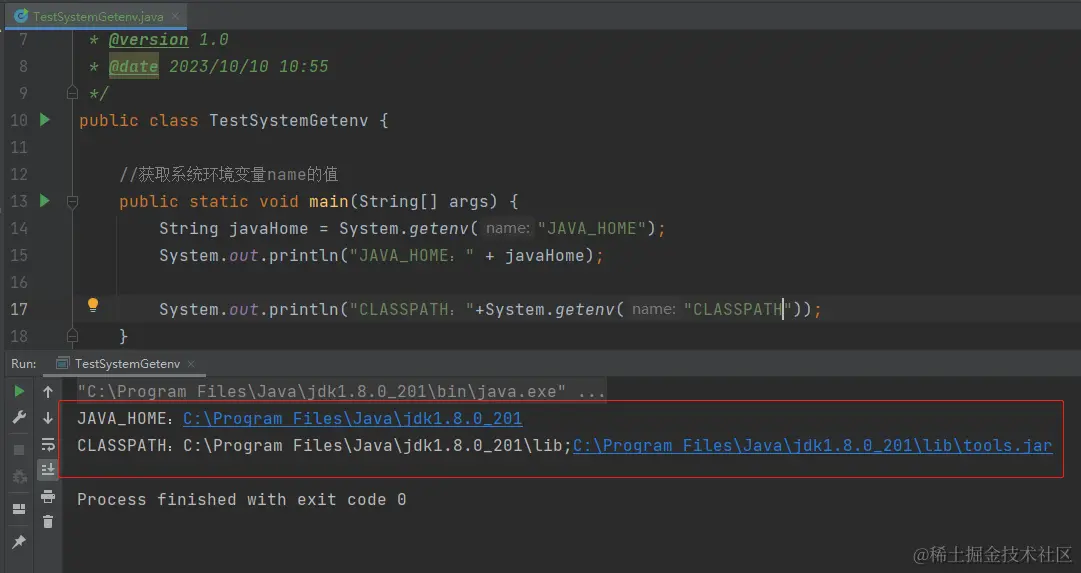This screenshot has height=573, width=1081.
Task: Print the console output
Action: pyautogui.click(x=48, y=496)
